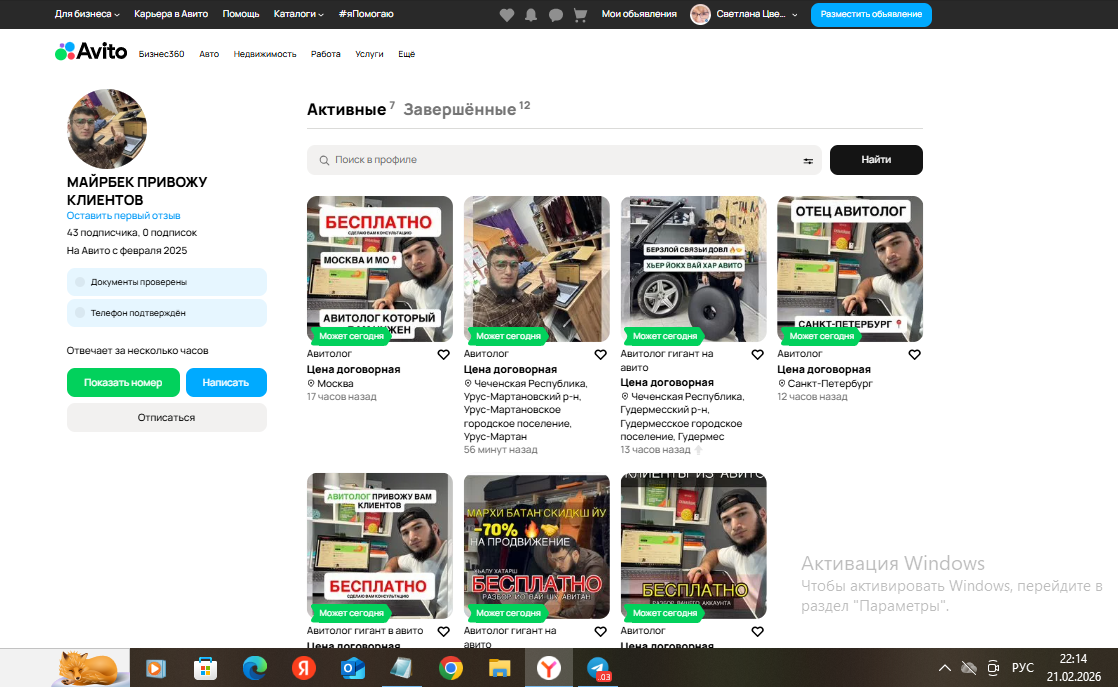The width and height of the screenshot is (1118, 687).
Task: Focus 'Поиск в профиле' search field
Action: [563, 160]
